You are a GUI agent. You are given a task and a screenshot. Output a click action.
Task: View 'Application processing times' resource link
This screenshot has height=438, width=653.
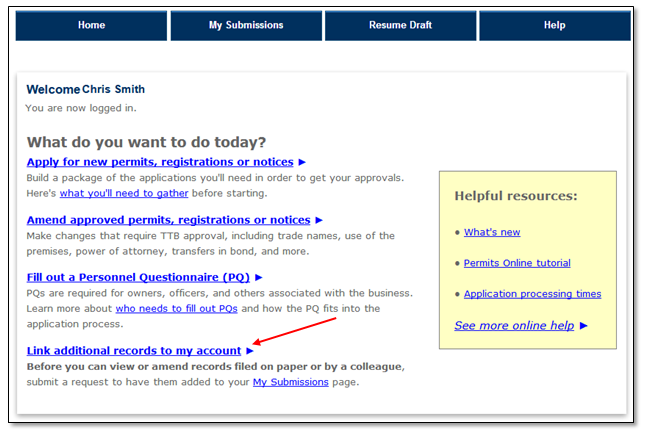coord(532,294)
